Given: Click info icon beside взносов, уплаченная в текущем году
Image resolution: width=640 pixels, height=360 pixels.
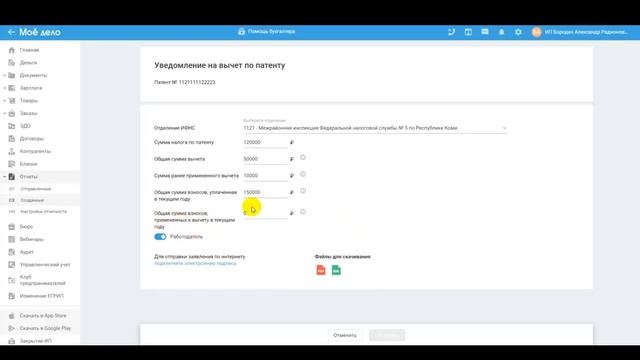Looking at the screenshot, I should pos(303,191).
